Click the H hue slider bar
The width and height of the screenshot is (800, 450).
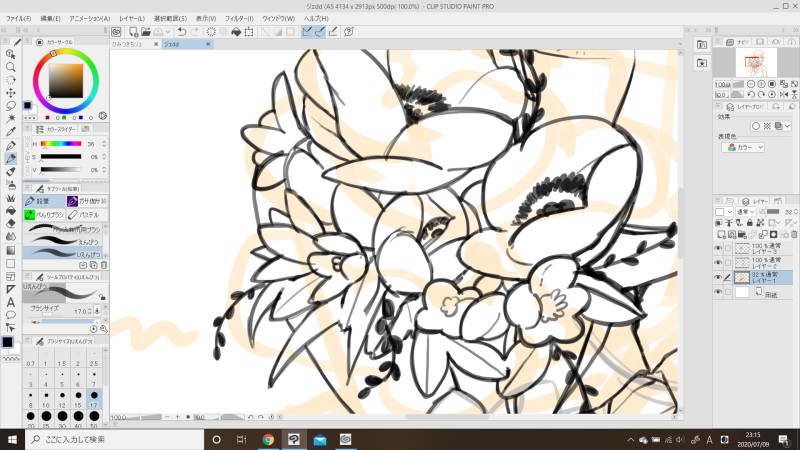click(x=61, y=144)
